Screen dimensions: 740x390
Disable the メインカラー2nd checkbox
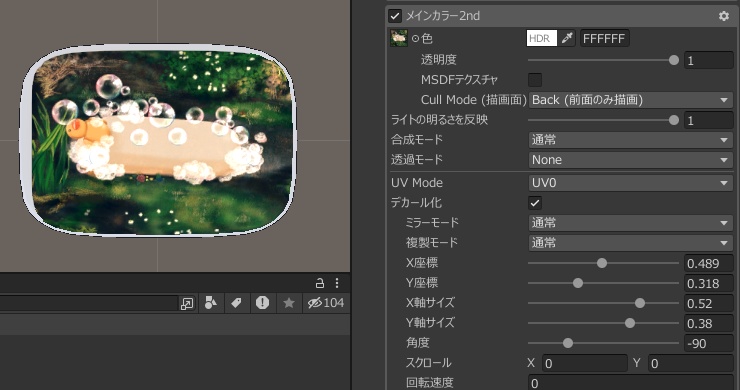[395, 16]
